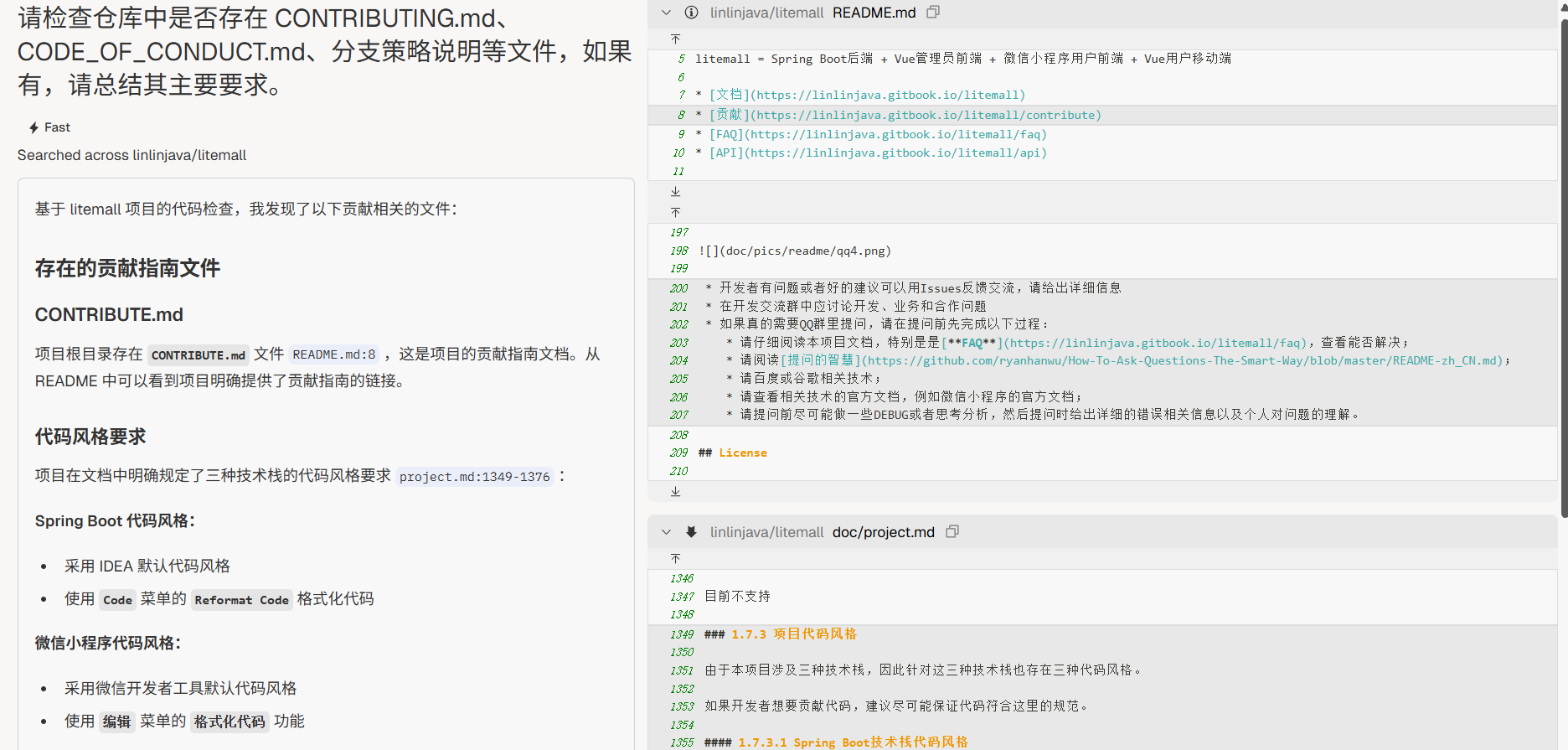Collapse the doc/project.md file panel chevron
Screen dimensions: 1568x750
click(666, 532)
